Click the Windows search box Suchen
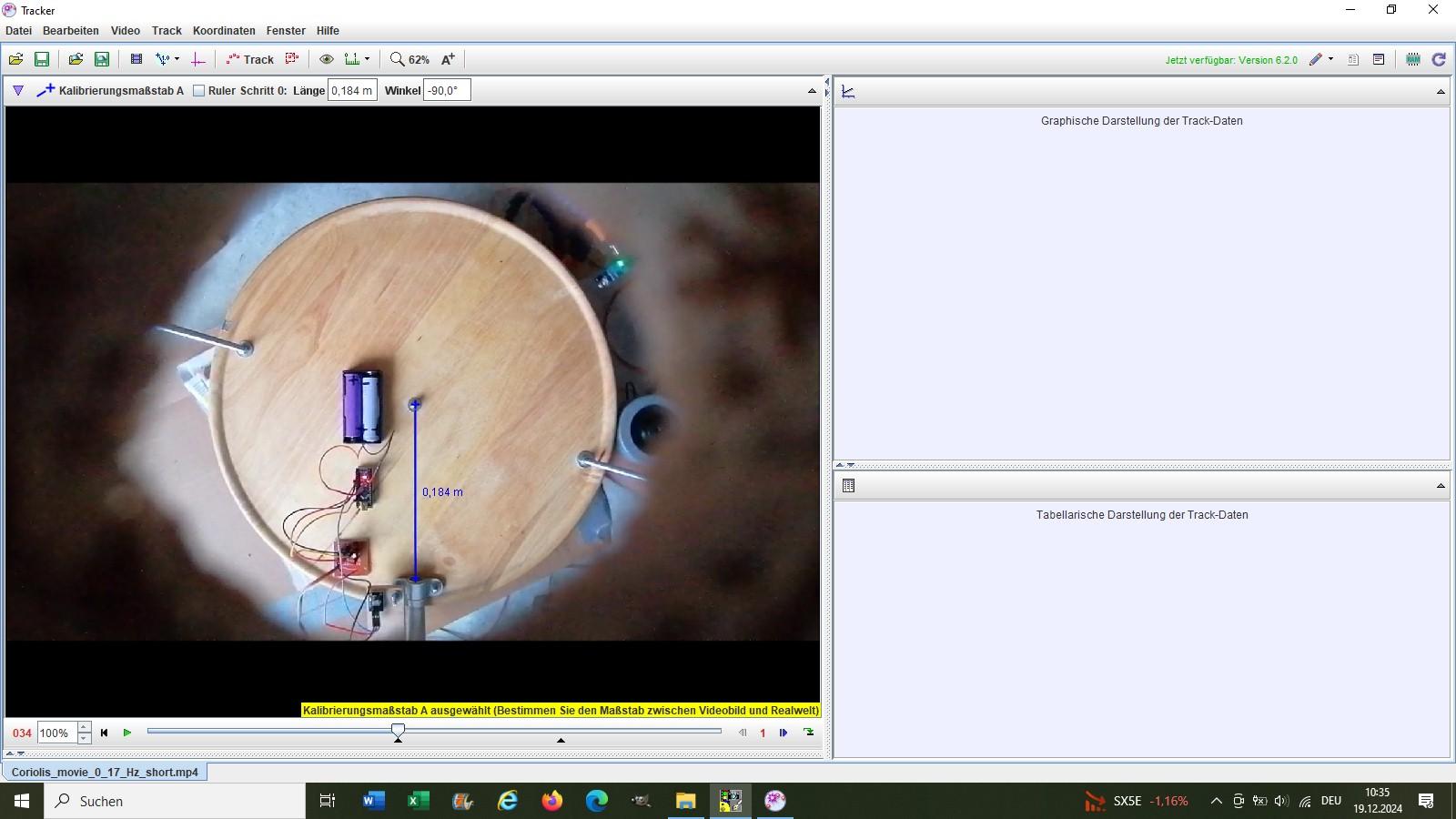The height and width of the screenshot is (819, 1456). point(175,801)
